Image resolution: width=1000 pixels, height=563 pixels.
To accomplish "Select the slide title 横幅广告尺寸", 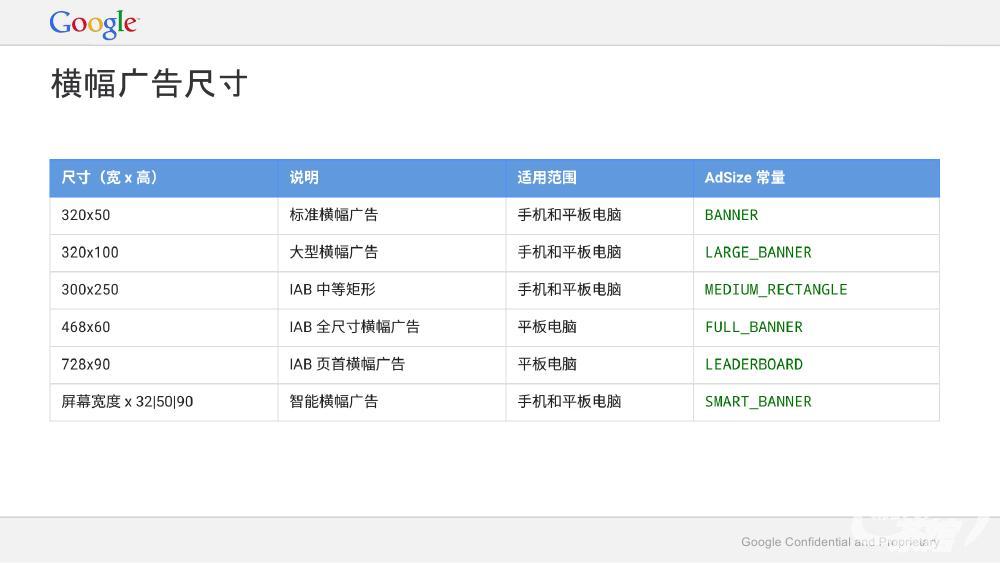I will [149, 84].
